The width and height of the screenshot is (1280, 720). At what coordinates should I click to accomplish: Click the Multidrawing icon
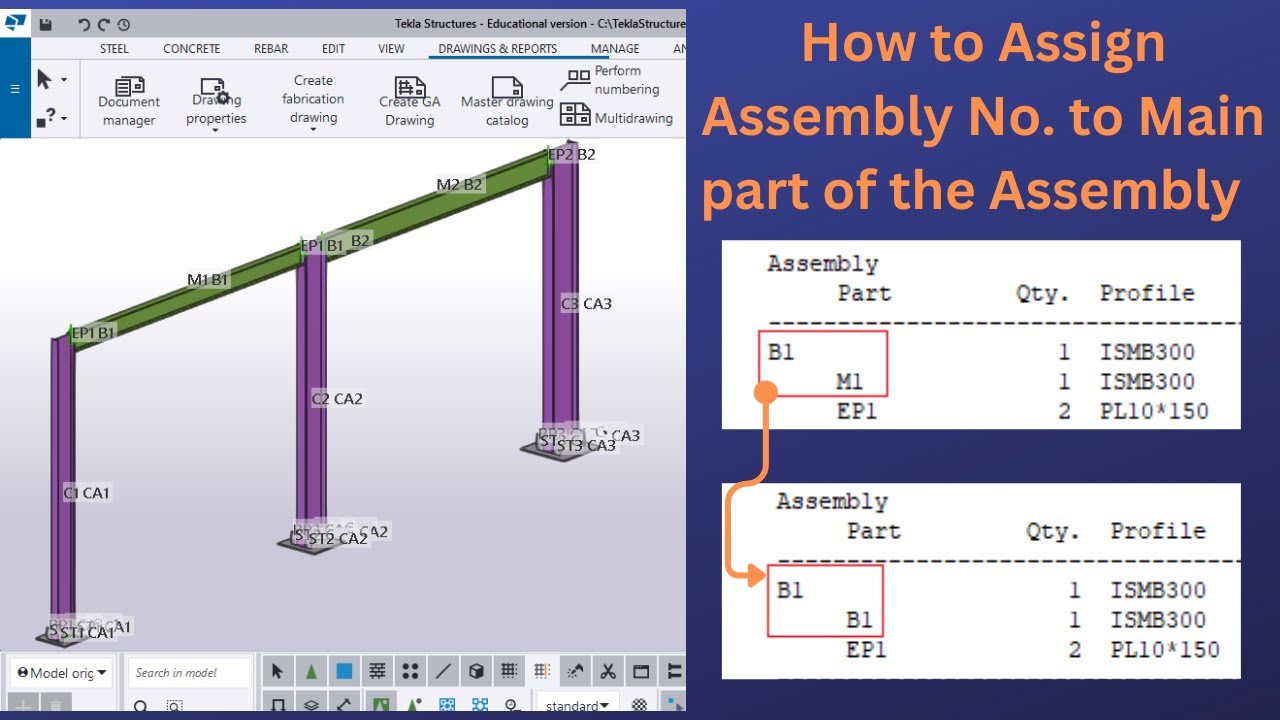pos(575,114)
